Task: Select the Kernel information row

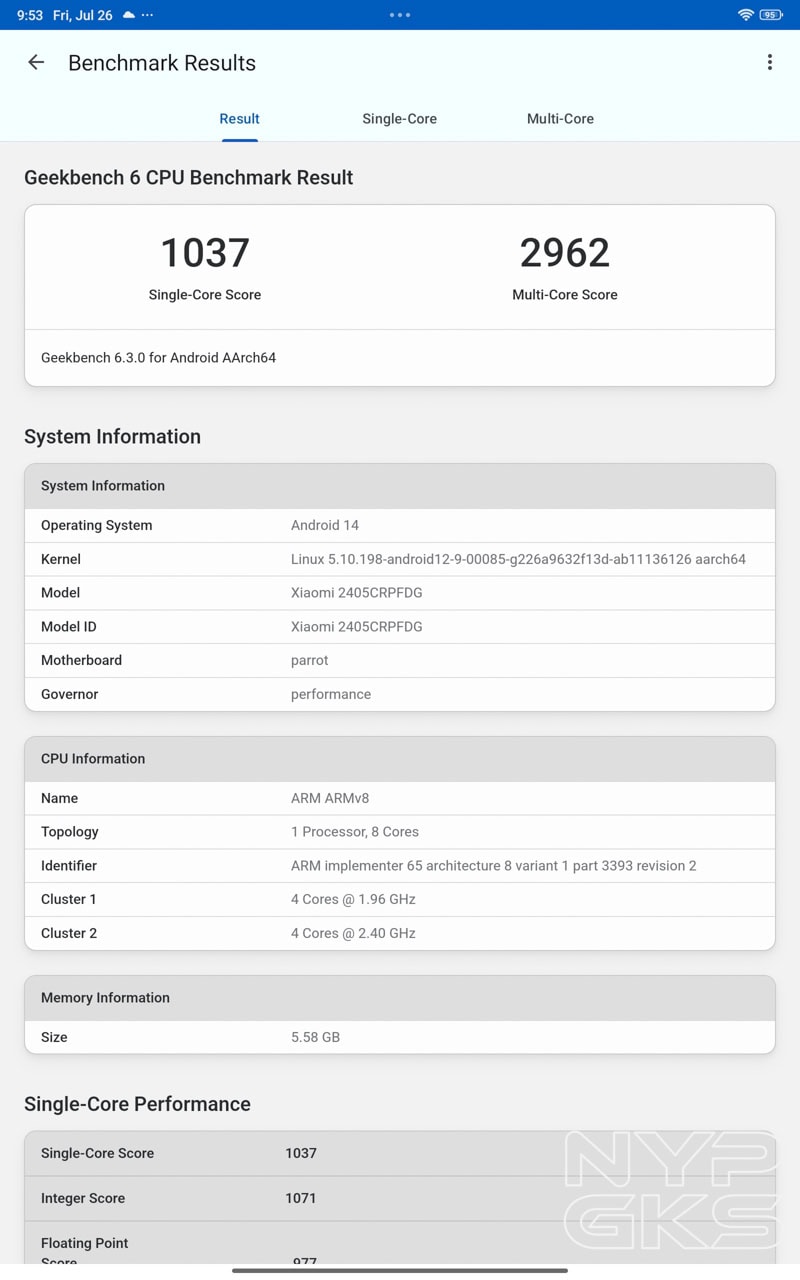Action: (399, 559)
